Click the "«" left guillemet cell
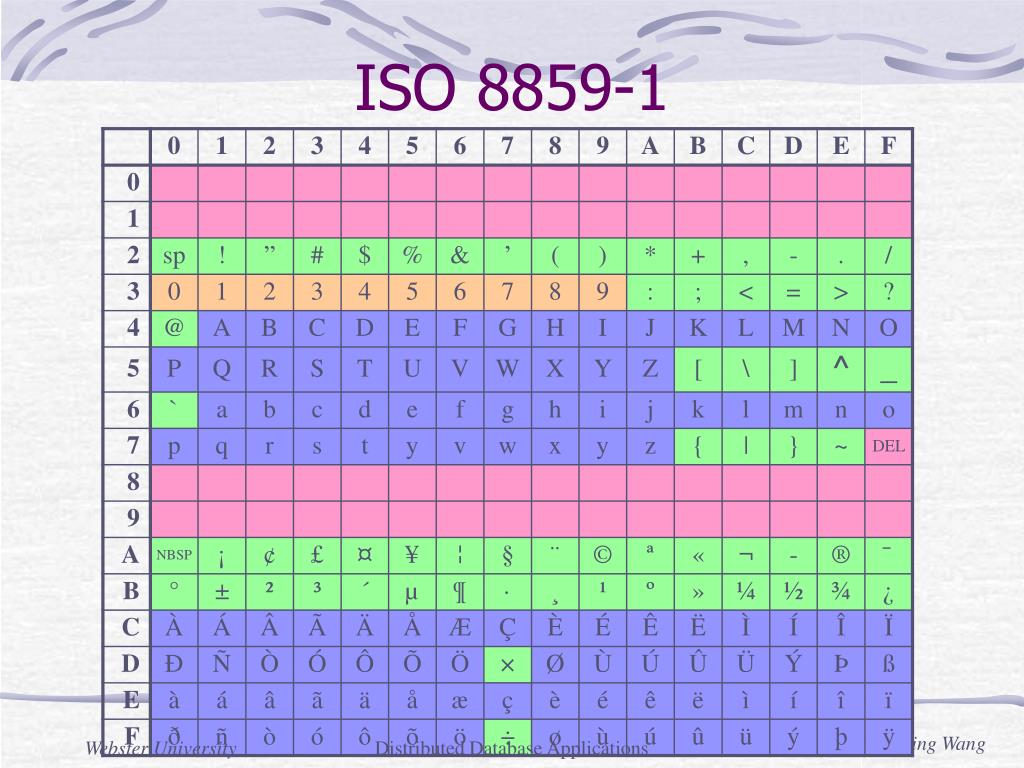 (x=698, y=556)
